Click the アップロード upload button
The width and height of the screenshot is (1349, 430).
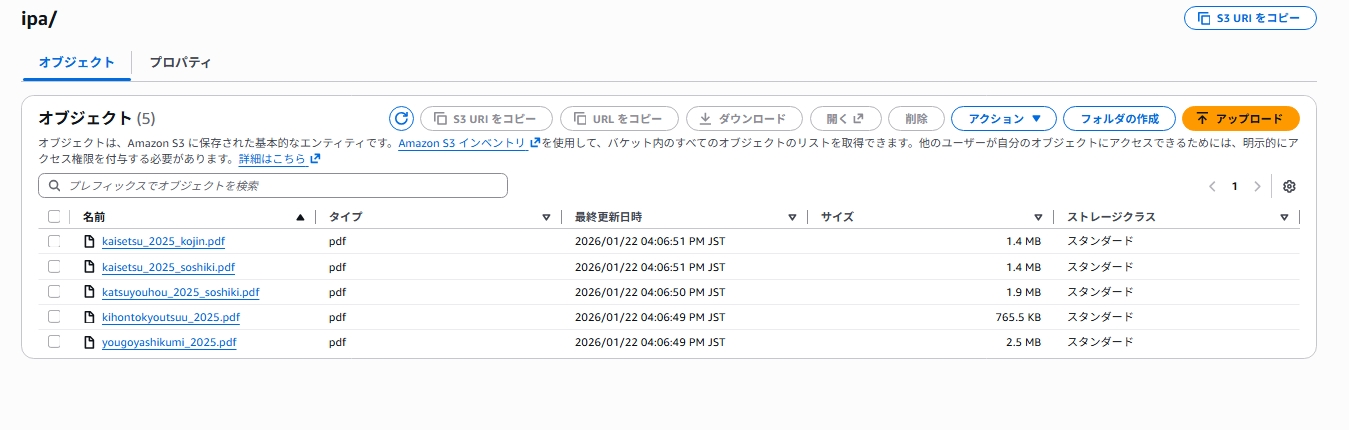[1239, 118]
